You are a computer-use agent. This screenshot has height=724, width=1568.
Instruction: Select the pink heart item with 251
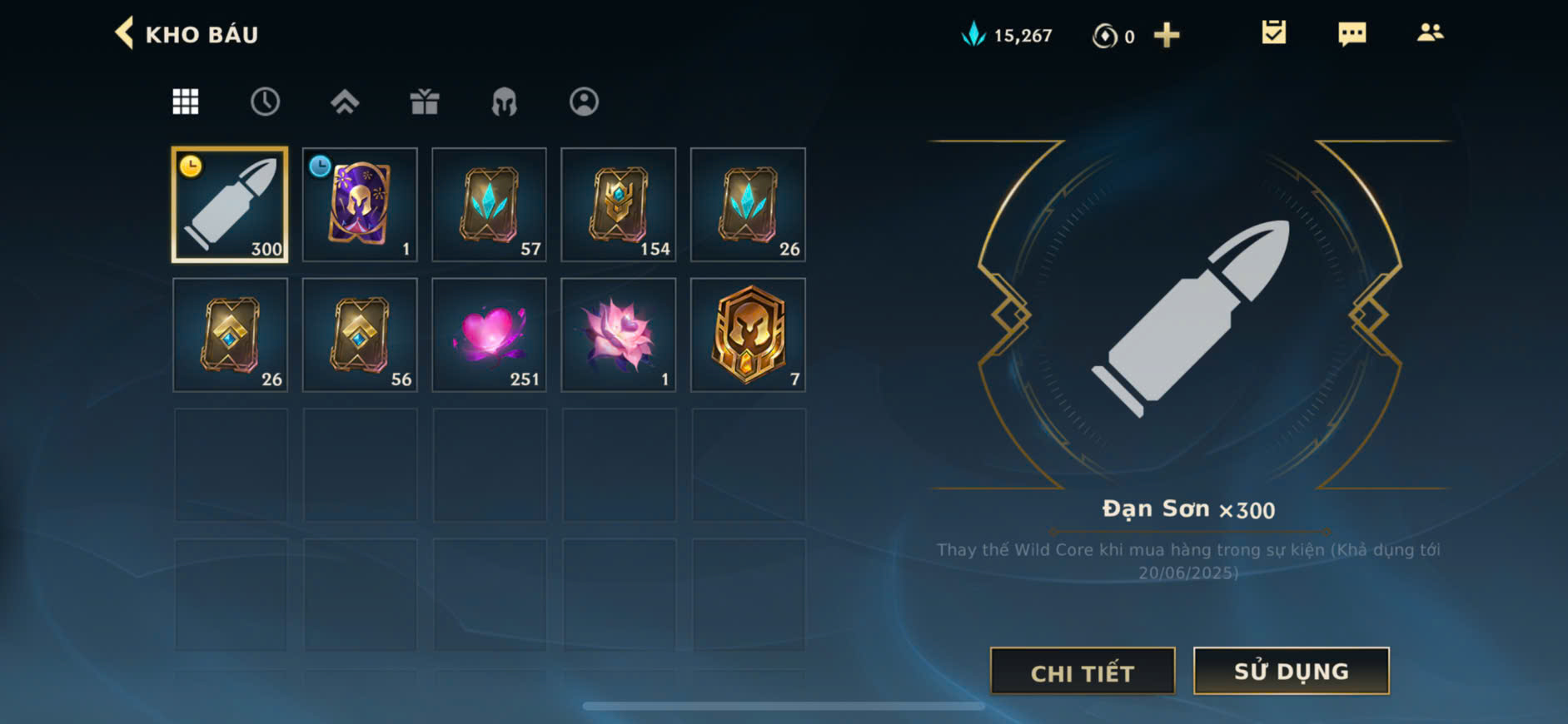pyautogui.click(x=490, y=335)
